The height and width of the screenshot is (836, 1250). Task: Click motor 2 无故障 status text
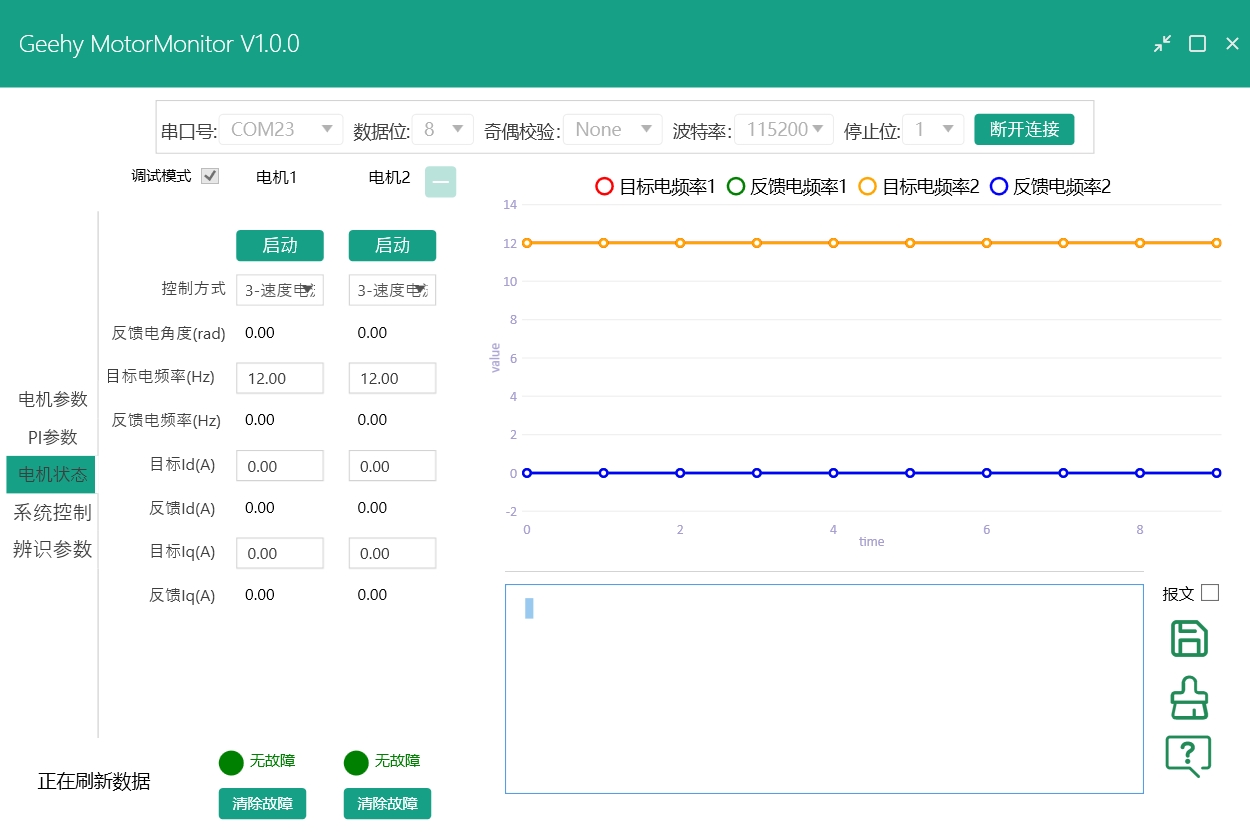[x=397, y=761]
